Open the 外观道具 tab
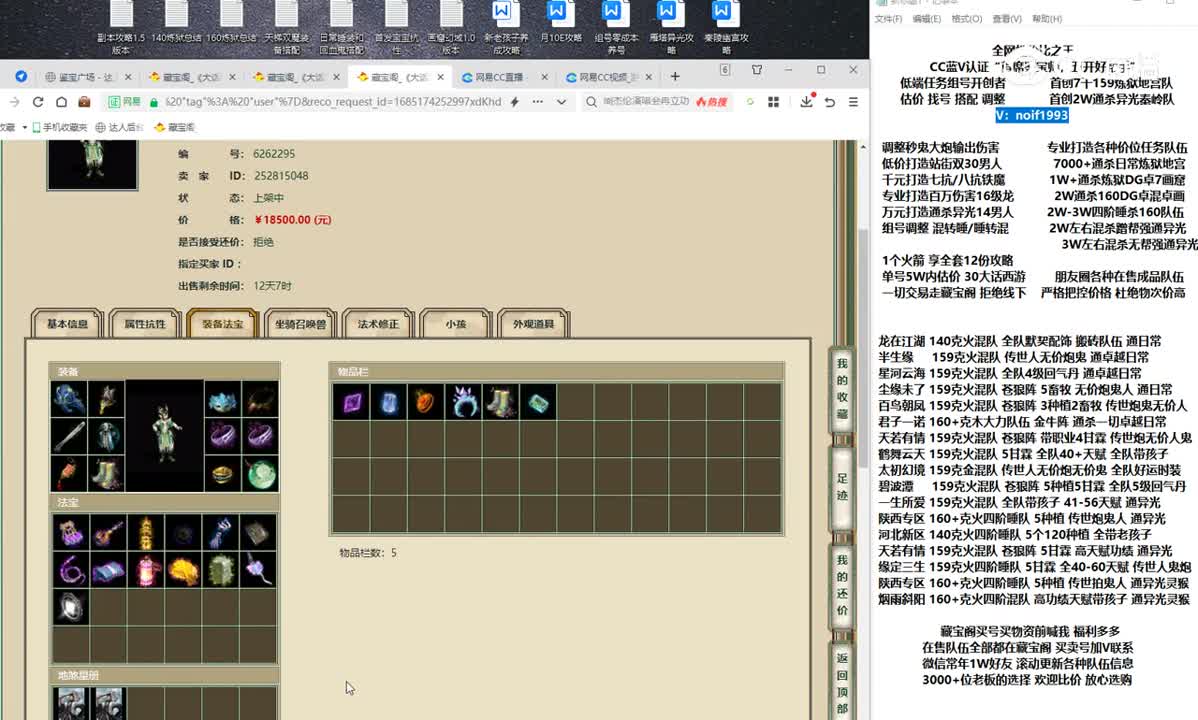 point(533,324)
